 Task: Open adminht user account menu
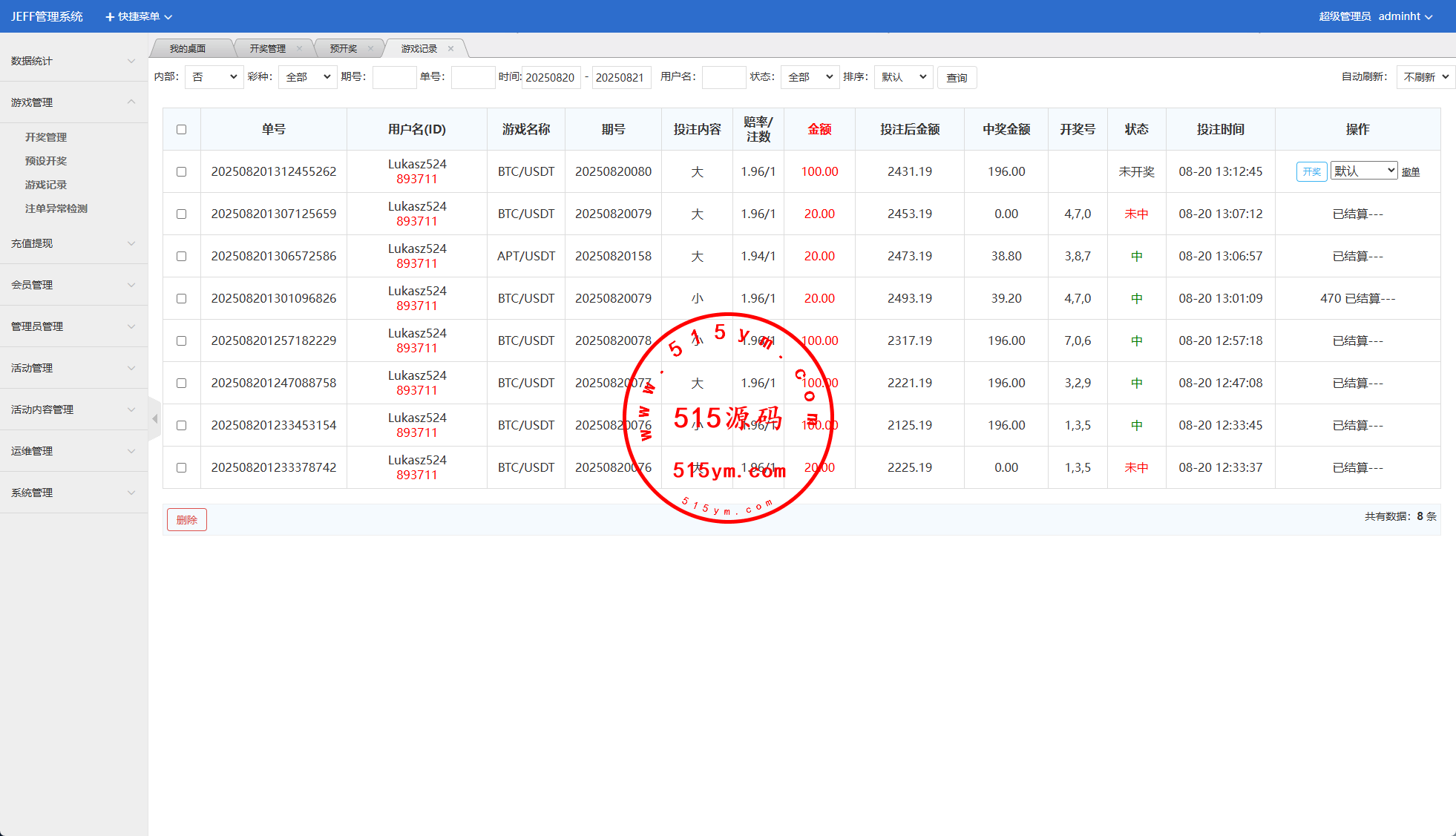(x=1405, y=16)
